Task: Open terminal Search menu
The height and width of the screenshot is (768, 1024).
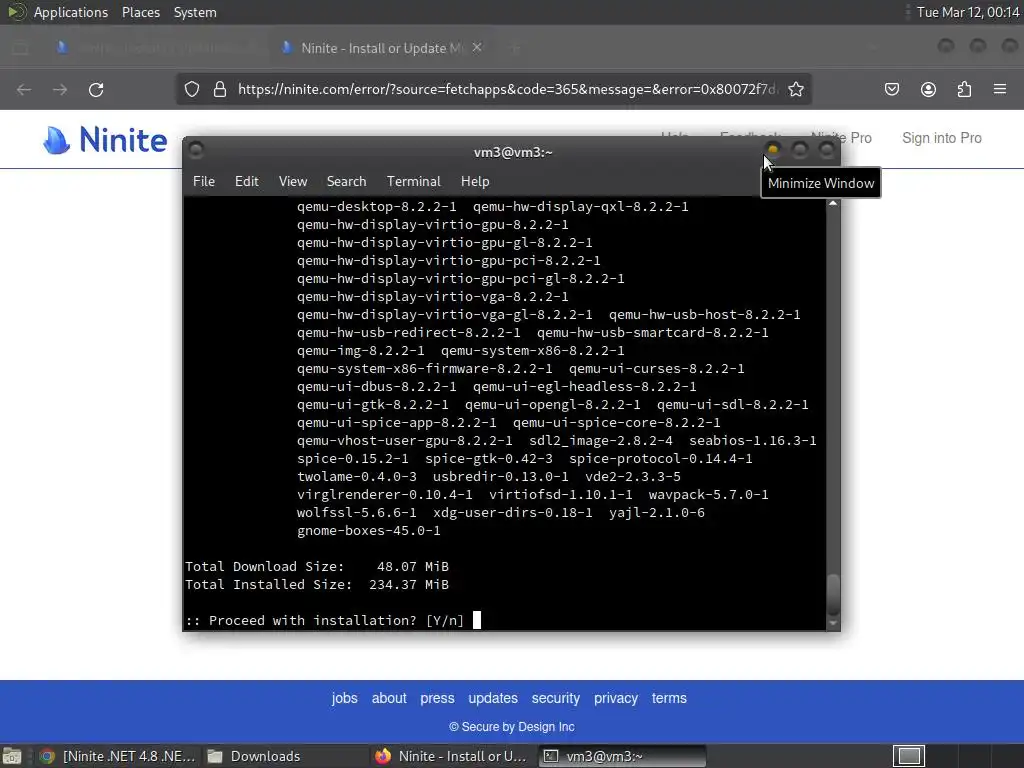Action: coord(346,182)
